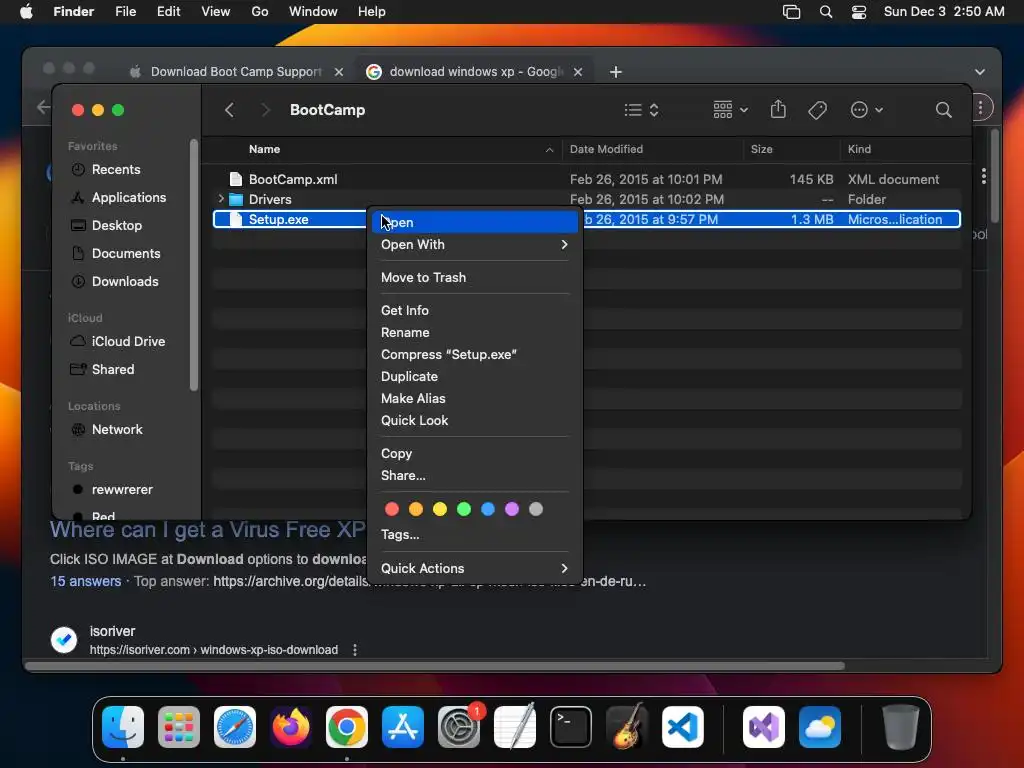Launch Visual Studio Code from the Dock

[683, 727]
